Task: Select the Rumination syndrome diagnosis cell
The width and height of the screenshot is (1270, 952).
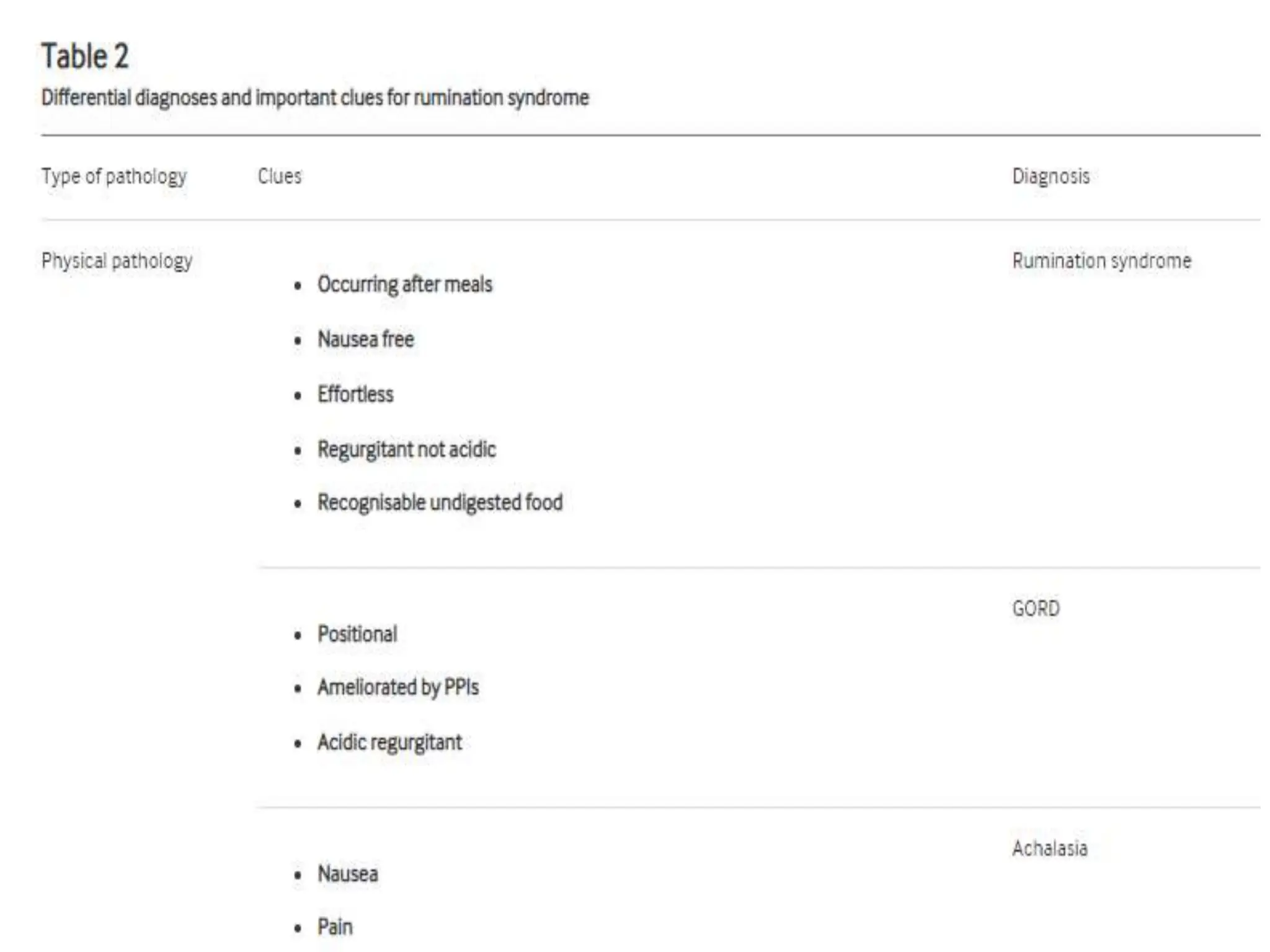Action: click(1101, 261)
